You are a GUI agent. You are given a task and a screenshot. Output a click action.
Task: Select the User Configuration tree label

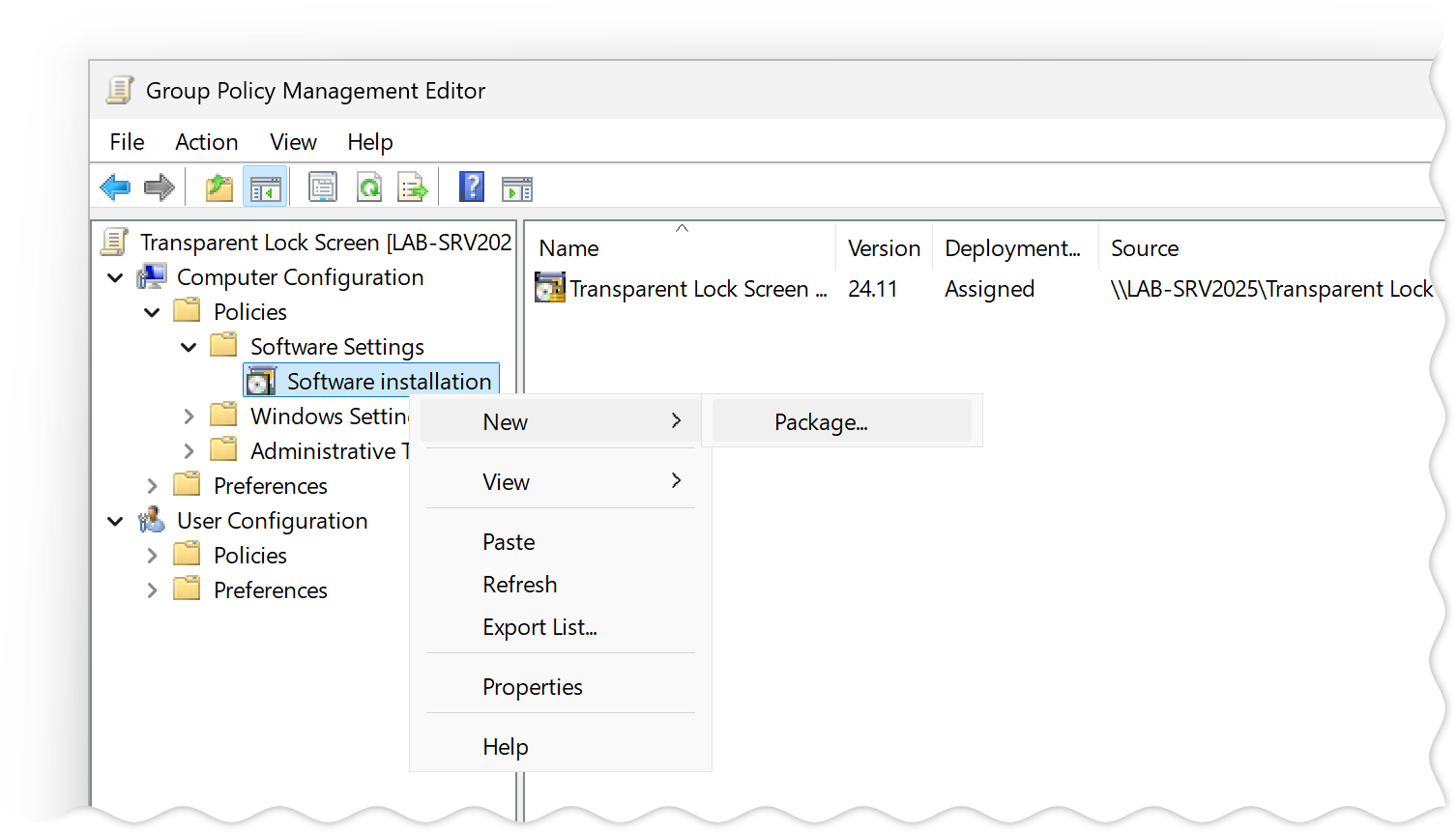click(272, 520)
